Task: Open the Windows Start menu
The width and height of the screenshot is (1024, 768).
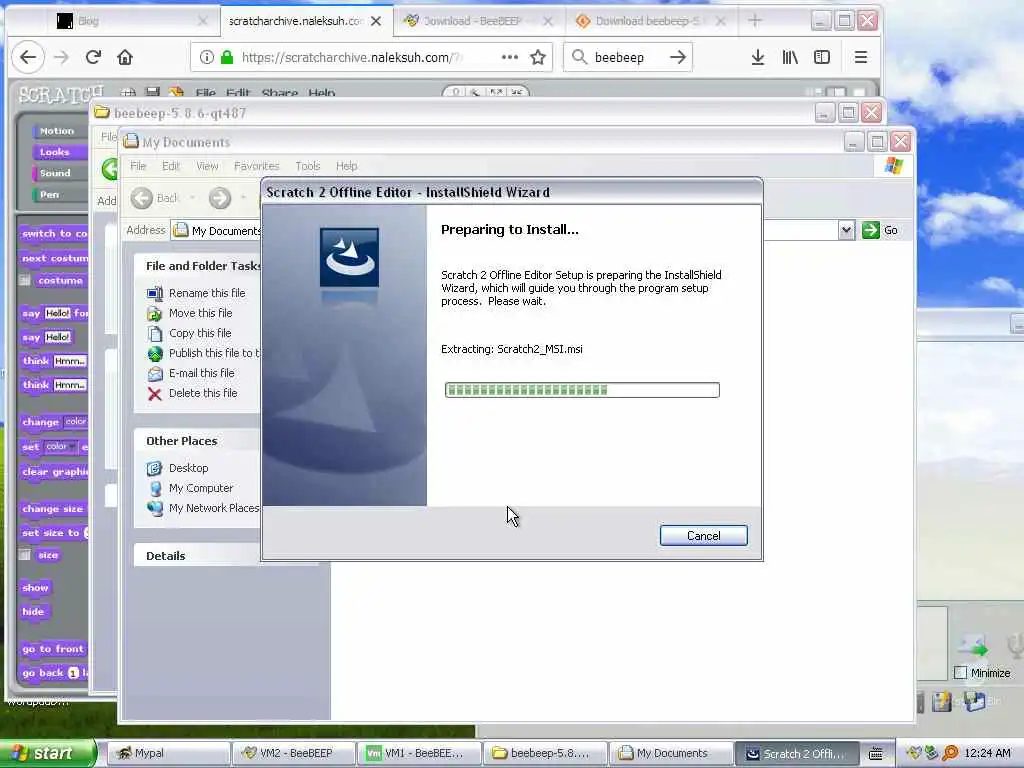Action: 47,753
